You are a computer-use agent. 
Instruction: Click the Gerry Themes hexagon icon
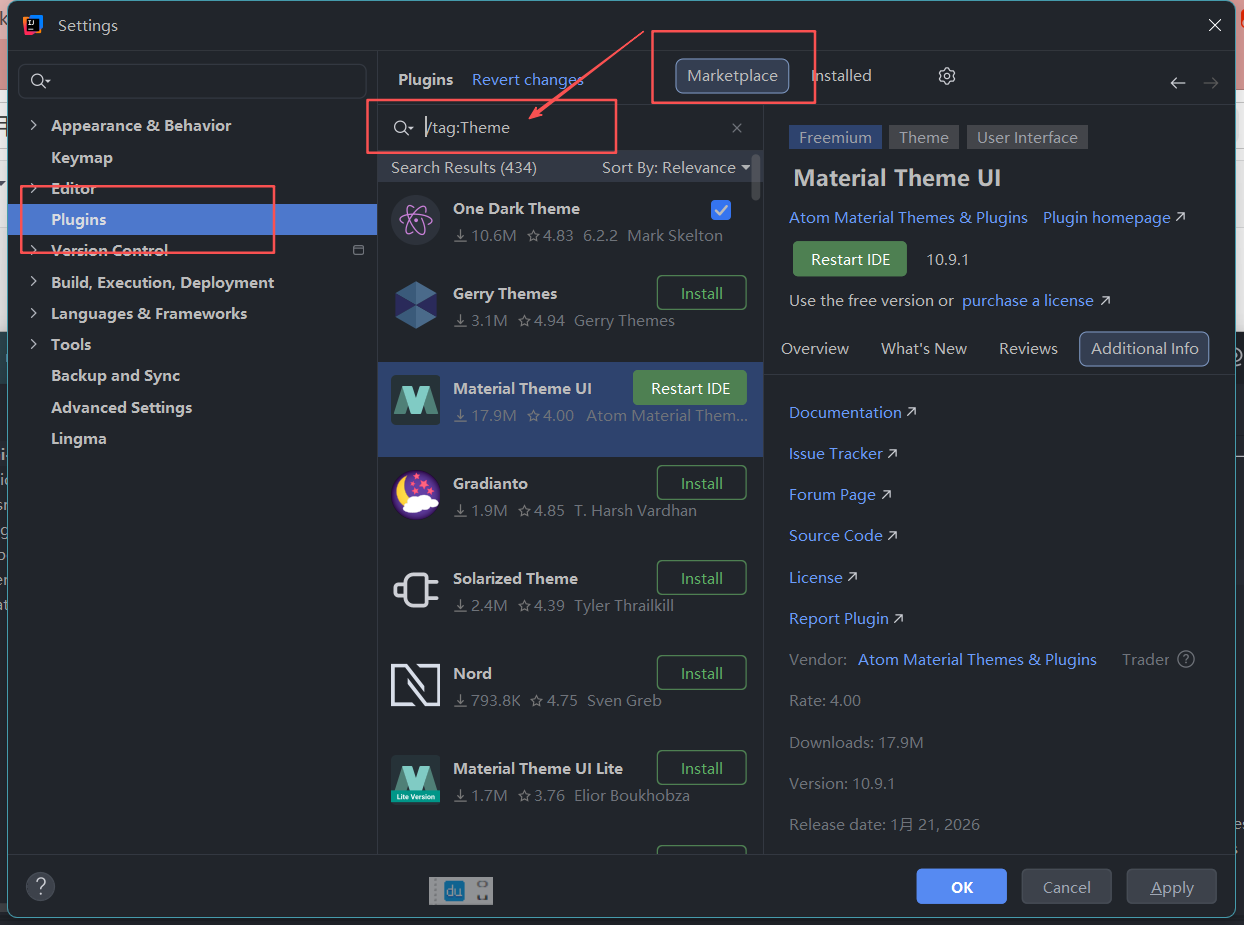[x=415, y=305]
